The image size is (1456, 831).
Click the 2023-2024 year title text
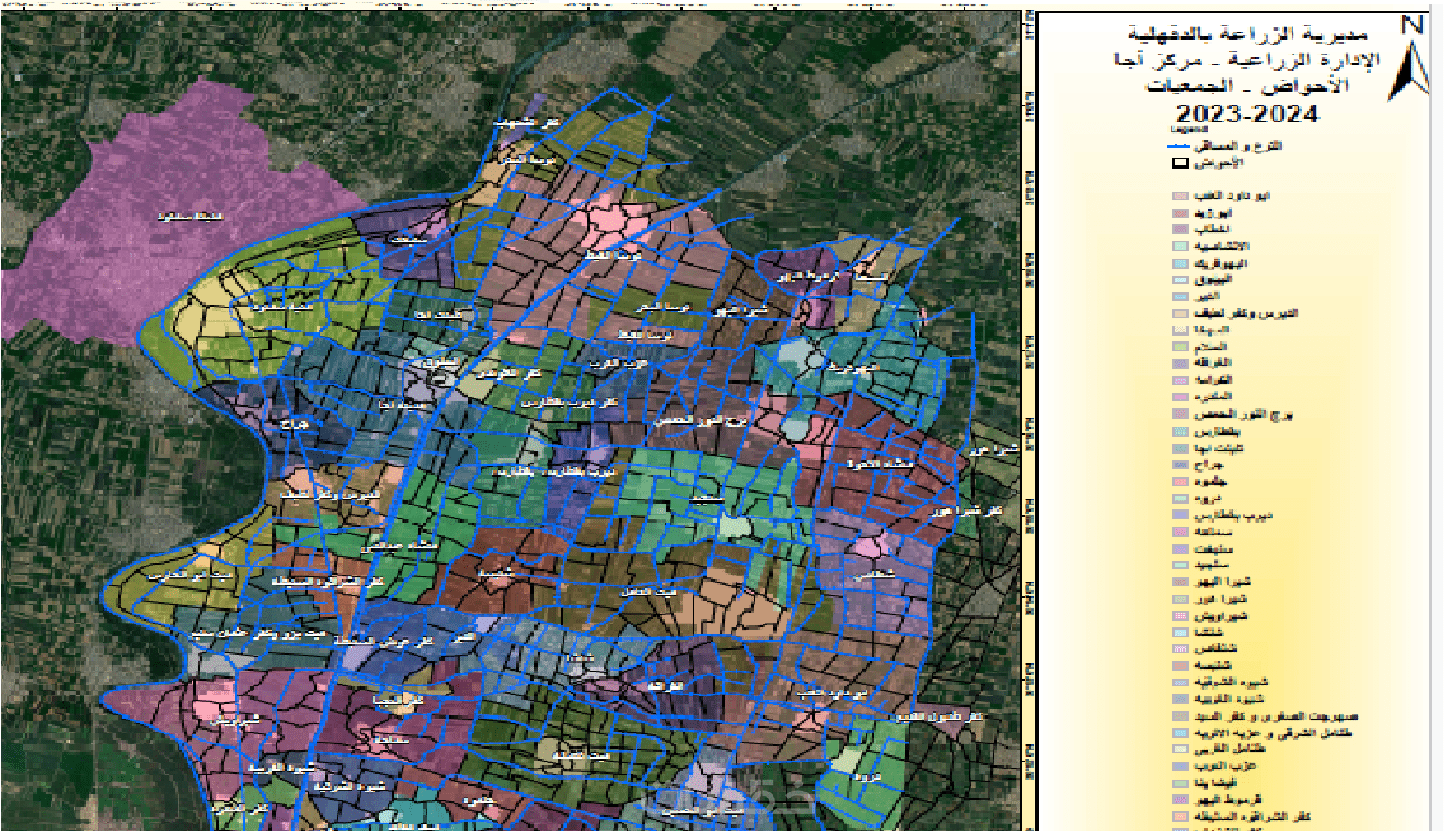pyautogui.click(x=1246, y=113)
